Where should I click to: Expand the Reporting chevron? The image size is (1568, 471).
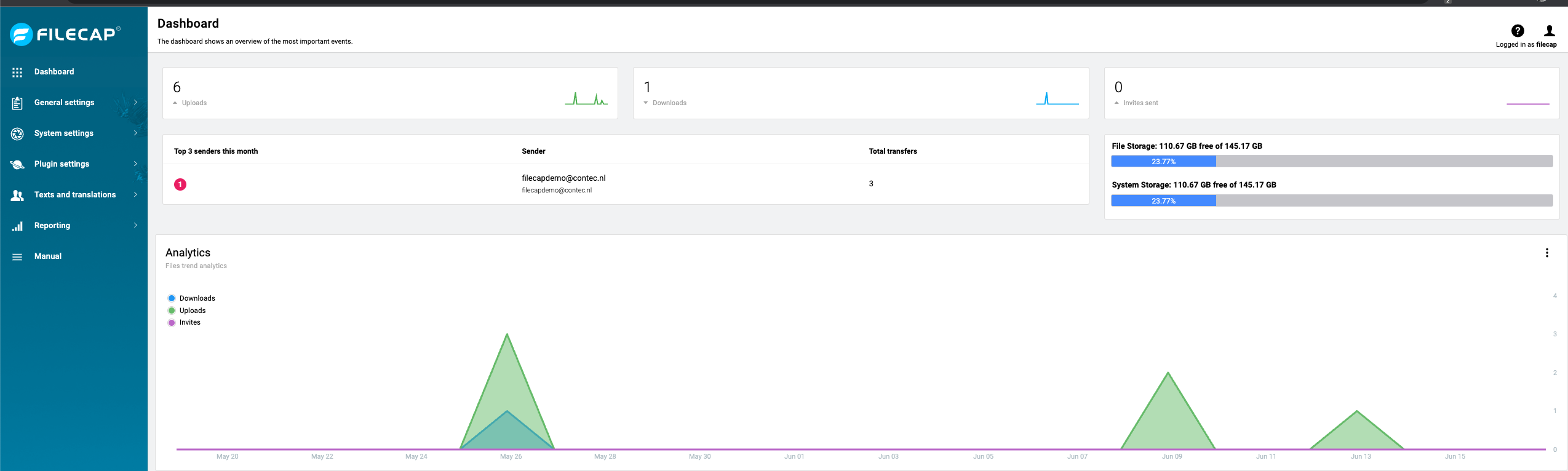135,225
